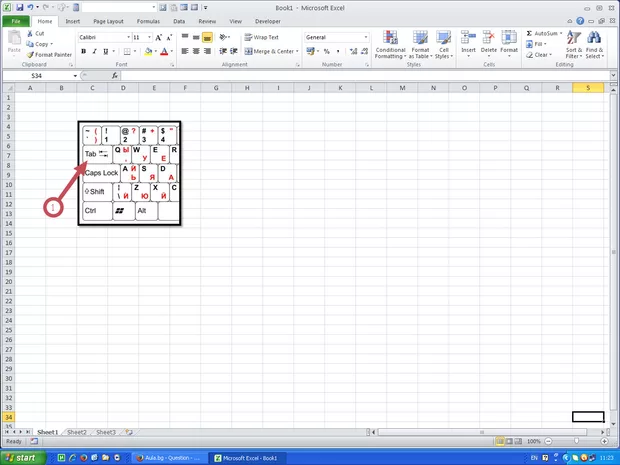Screen dimensions: 620x465
Task: Open the Formulas ribbon tab
Action: tap(148, 20)
